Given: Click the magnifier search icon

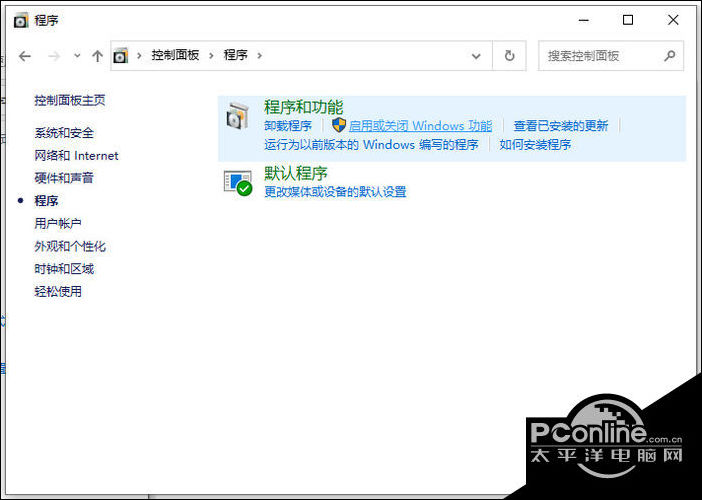Looking at the screenshot, I should pyautogui.click(x=670, y=56).
